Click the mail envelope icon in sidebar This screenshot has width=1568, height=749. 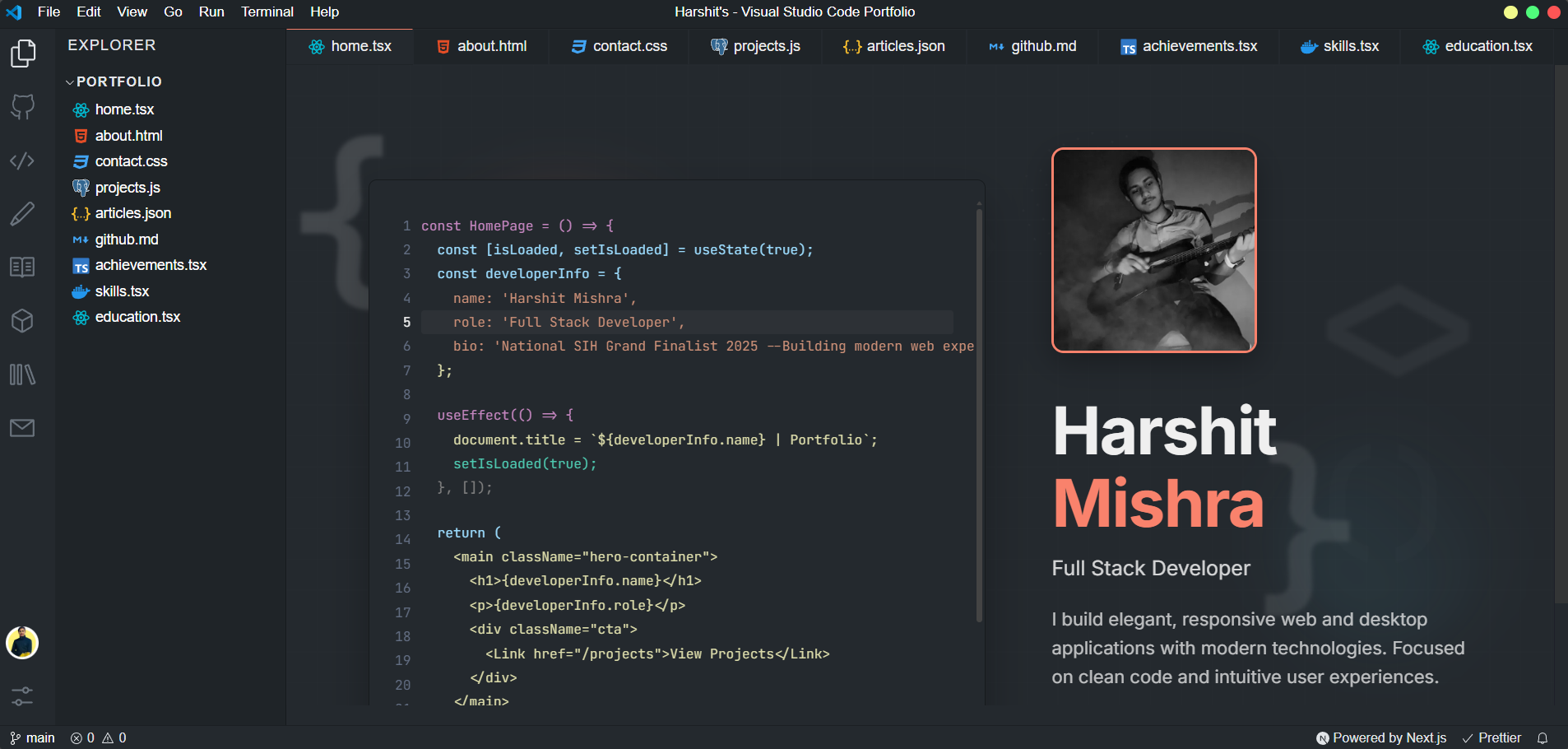[x=23, y=428]
